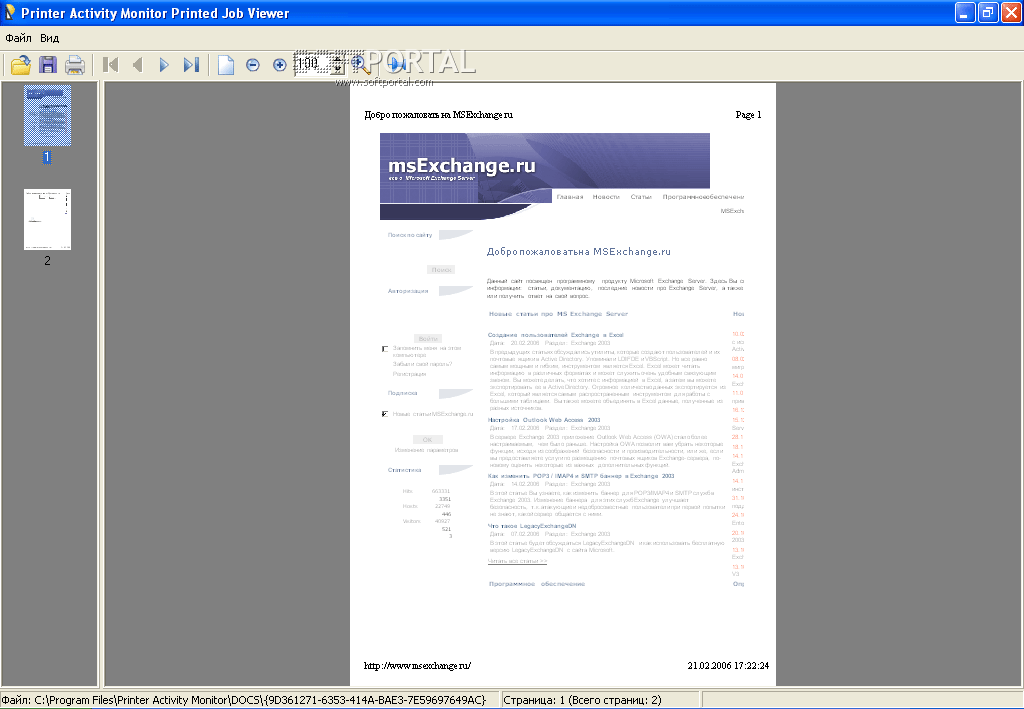The image size is (1024, 709).
Task: Click the zoom value field showing 1.00
Action: (312, 64)
